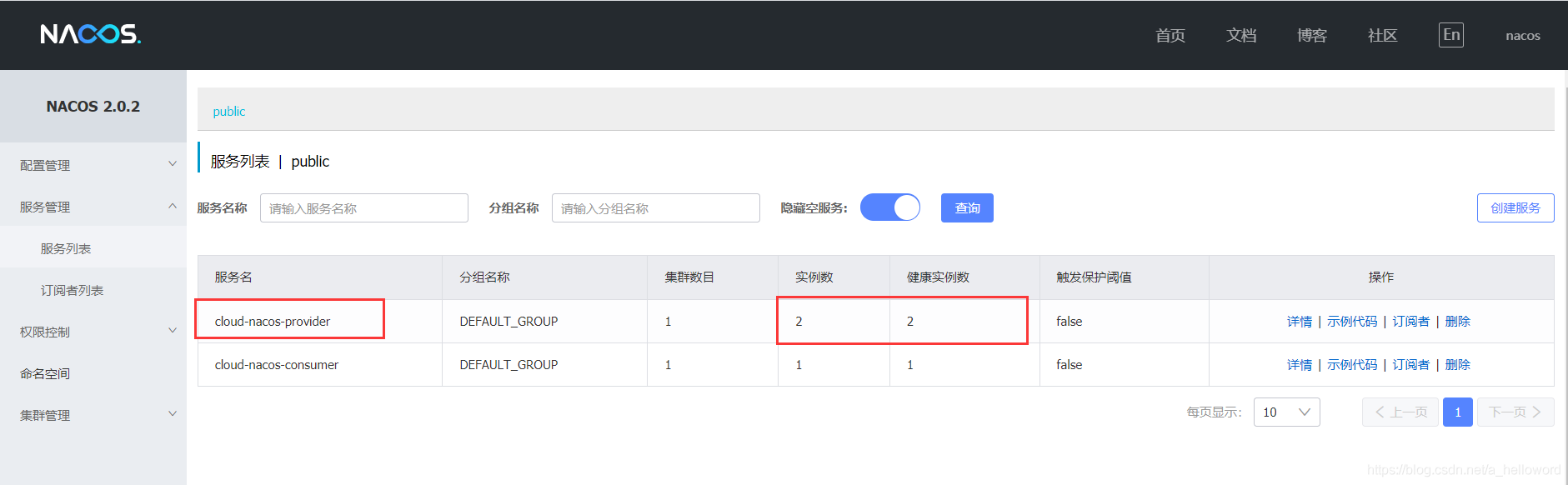Collapse the 服务管理 menu chevron
Screen dimensions: 1568x485
coord(173,206)
